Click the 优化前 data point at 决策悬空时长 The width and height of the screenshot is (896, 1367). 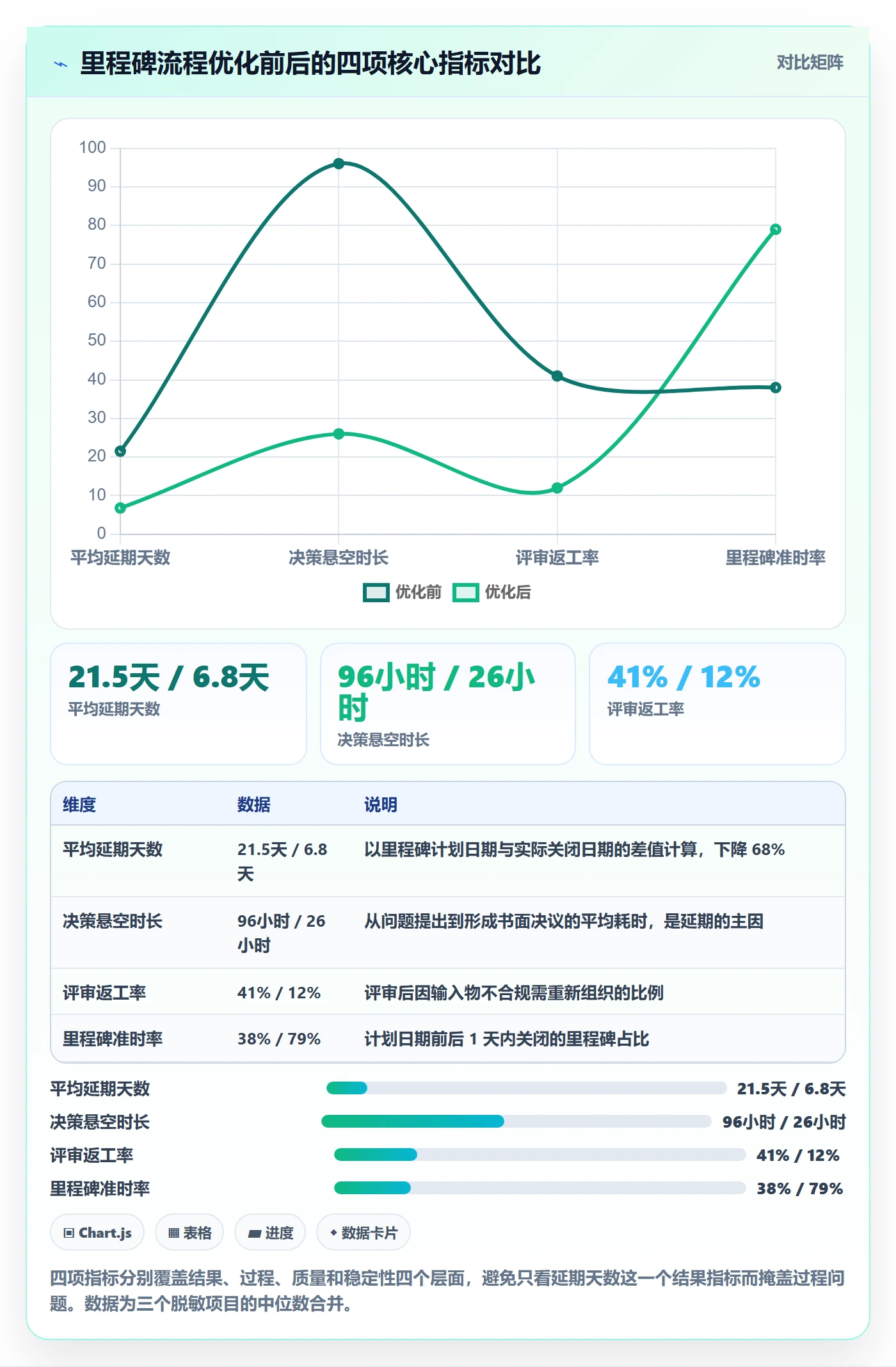(339, 164)
